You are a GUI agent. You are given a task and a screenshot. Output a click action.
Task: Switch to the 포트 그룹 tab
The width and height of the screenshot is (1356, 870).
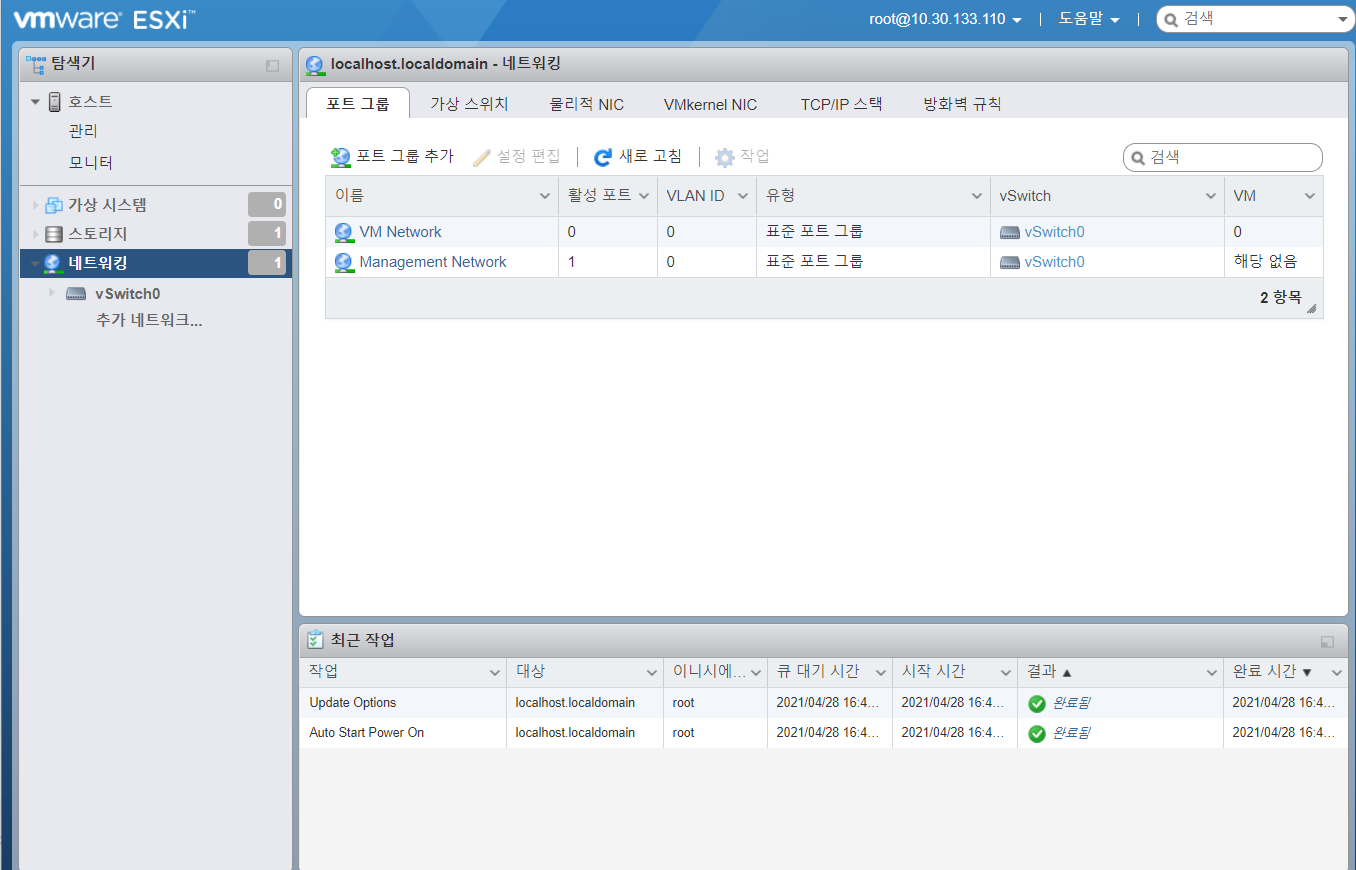coord(357,103)
